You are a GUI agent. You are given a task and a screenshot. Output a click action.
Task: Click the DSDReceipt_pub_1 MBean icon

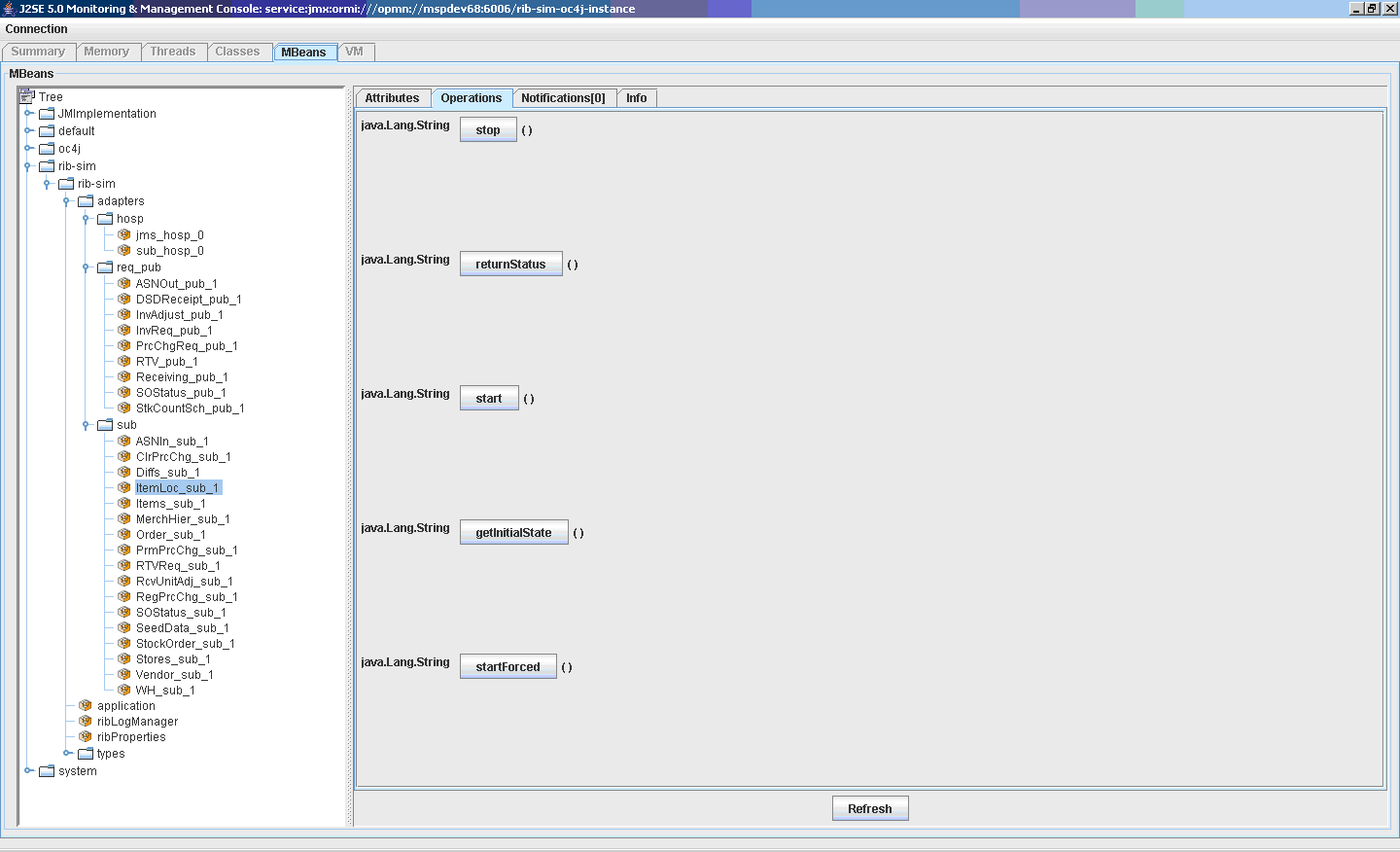(124, 299)
